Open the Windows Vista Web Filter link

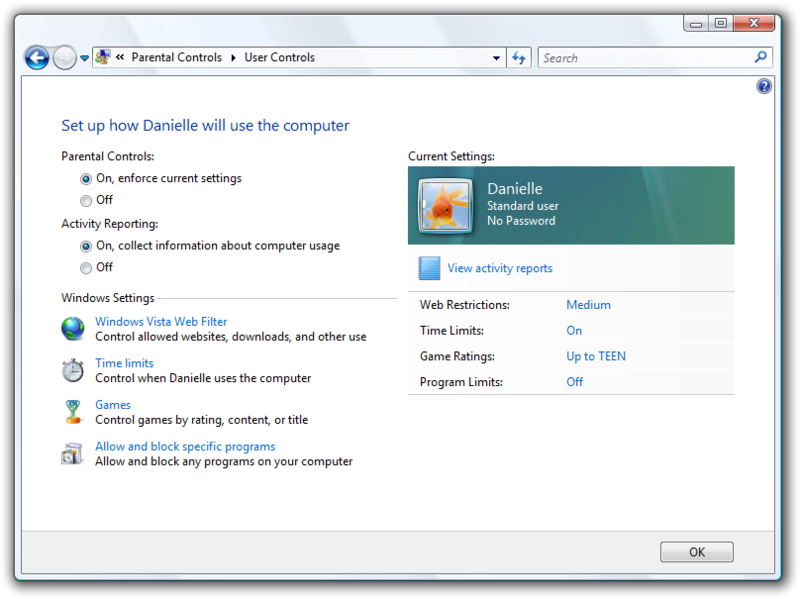[161, 322]
